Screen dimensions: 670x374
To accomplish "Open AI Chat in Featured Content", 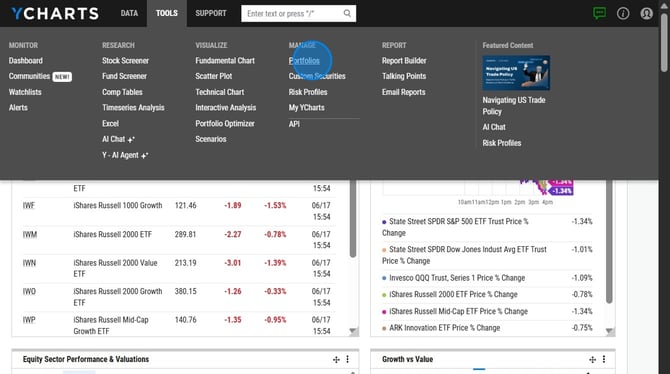I will (494, 127).
